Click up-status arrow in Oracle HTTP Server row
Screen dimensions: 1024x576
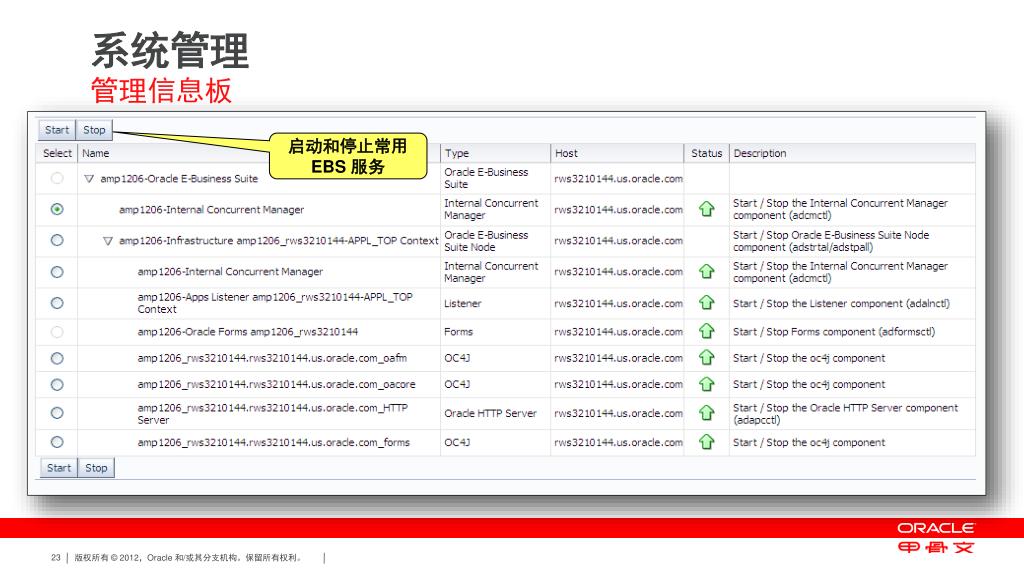coord(707,413)
